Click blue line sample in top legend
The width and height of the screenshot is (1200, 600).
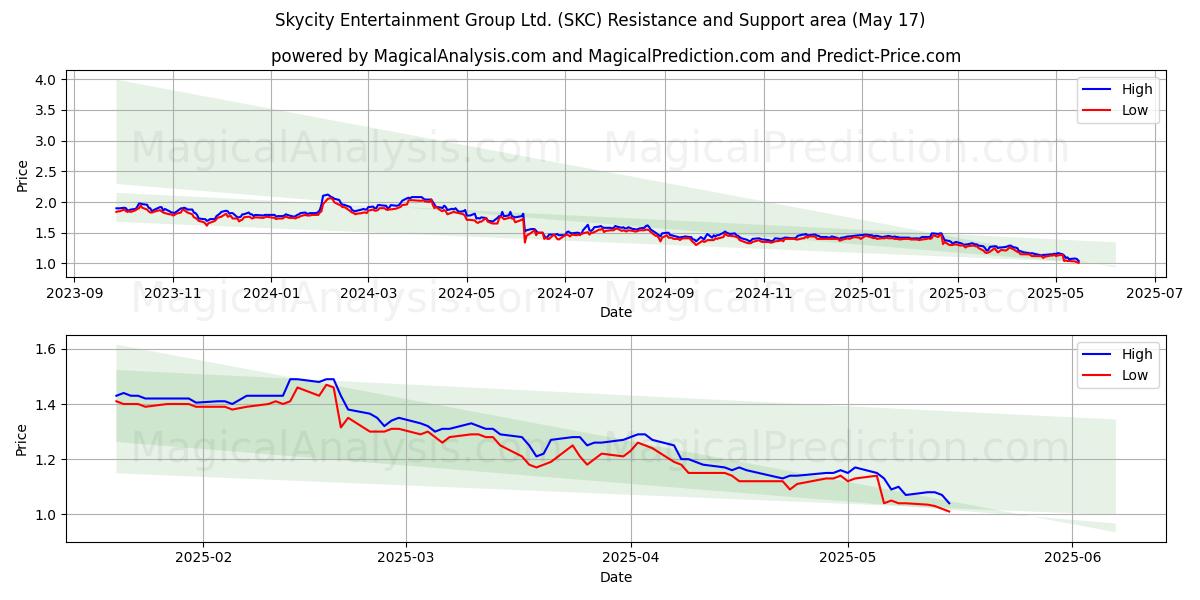pos(1098,90)
